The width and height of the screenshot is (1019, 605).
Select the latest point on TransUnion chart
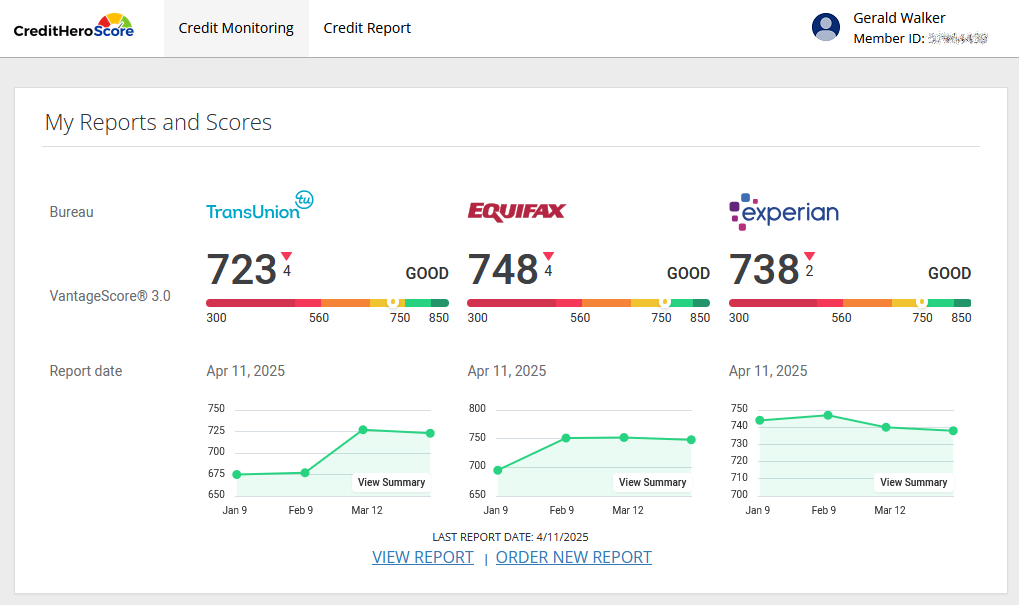click(430, 433)
